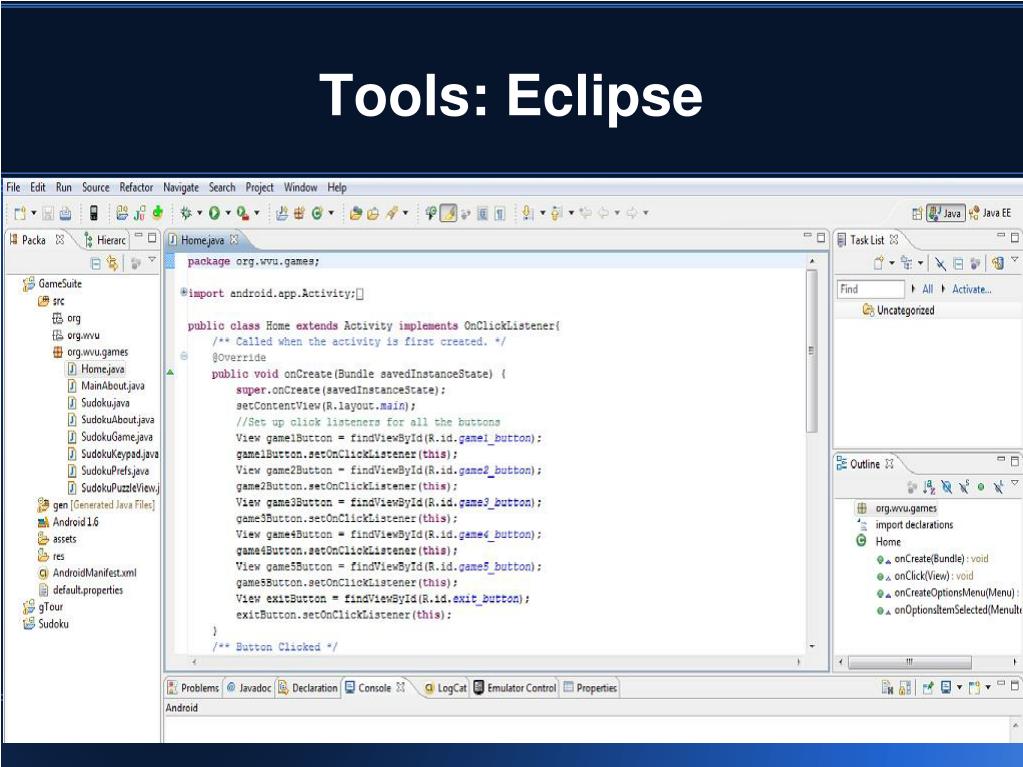
Task: Expand the folded import statements in editor
Action: coord(184,293)
